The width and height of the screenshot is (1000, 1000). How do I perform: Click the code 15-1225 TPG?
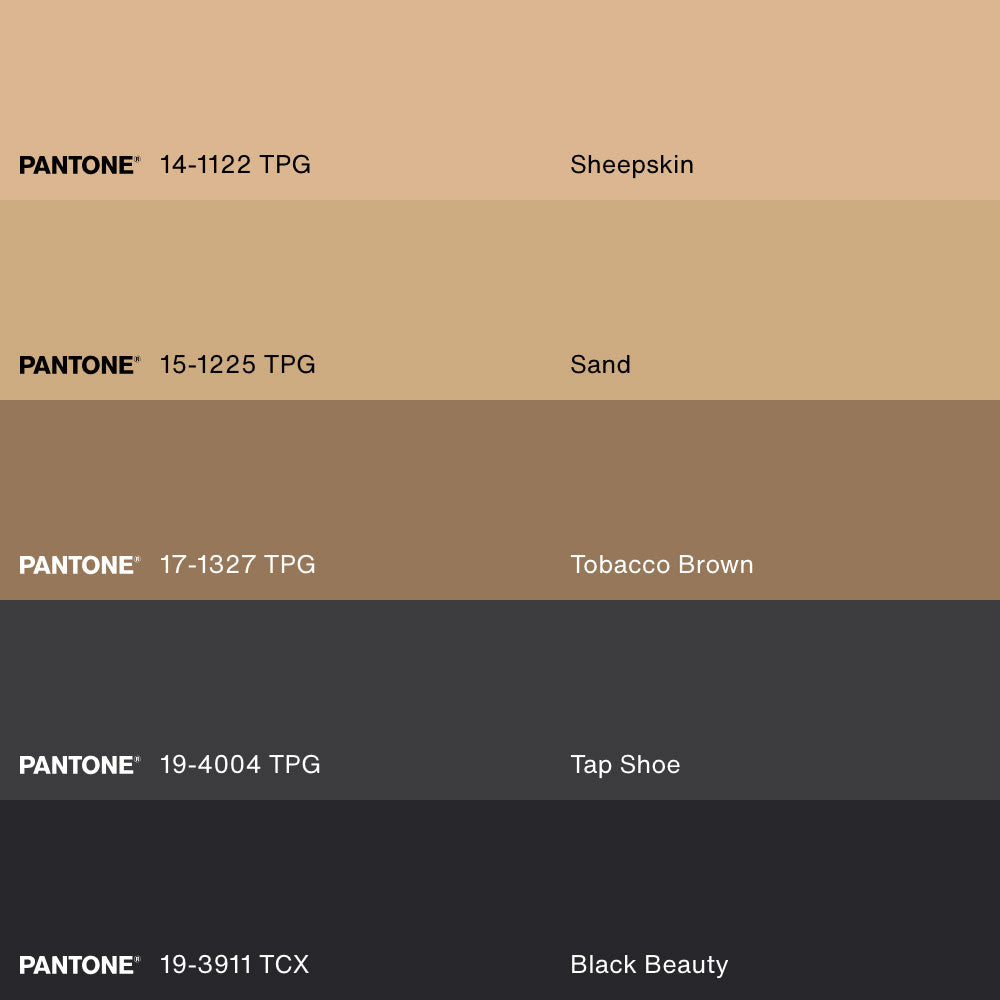point(237,365)
